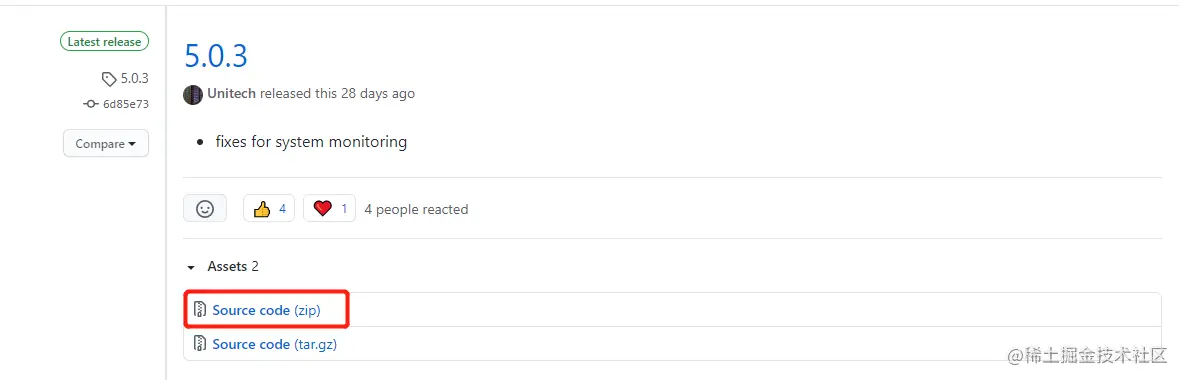1182x380 pixels.
Task: Open the 6d85e73 commit hash link
Action: [x=126, y=104]
